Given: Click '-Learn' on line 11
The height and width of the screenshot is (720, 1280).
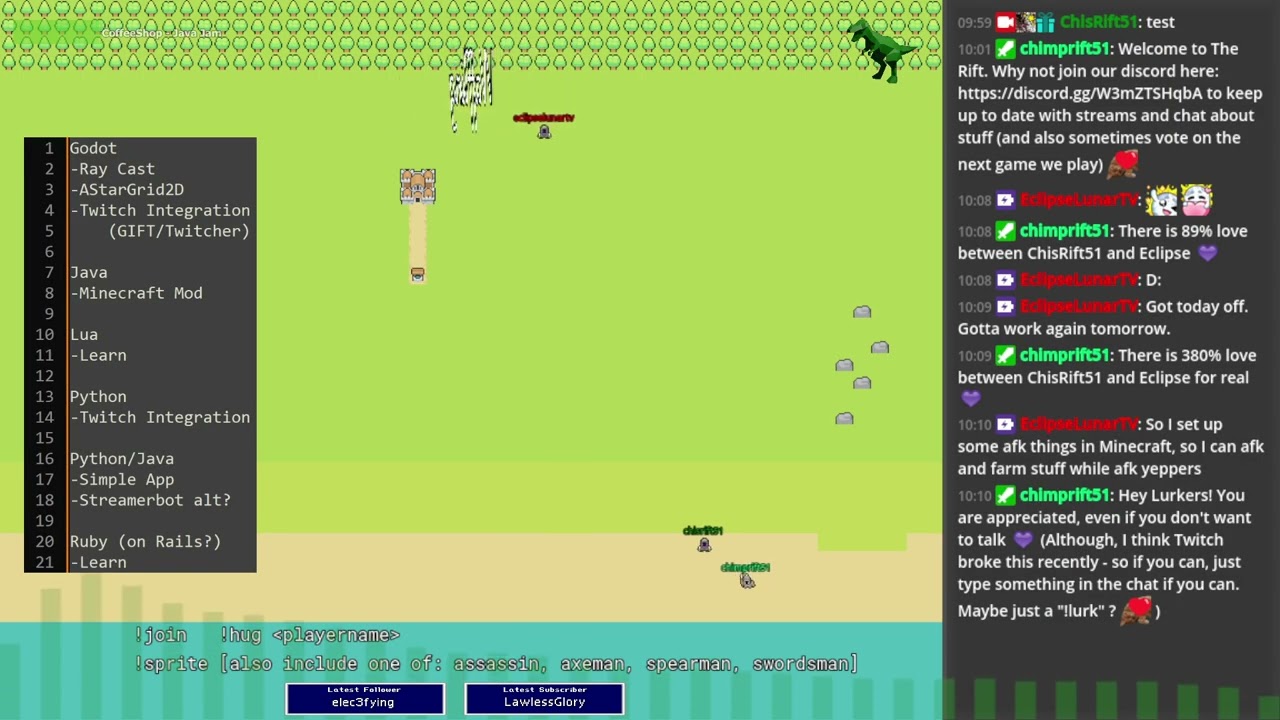Looking at the screenshot, I should pos(98,355).
